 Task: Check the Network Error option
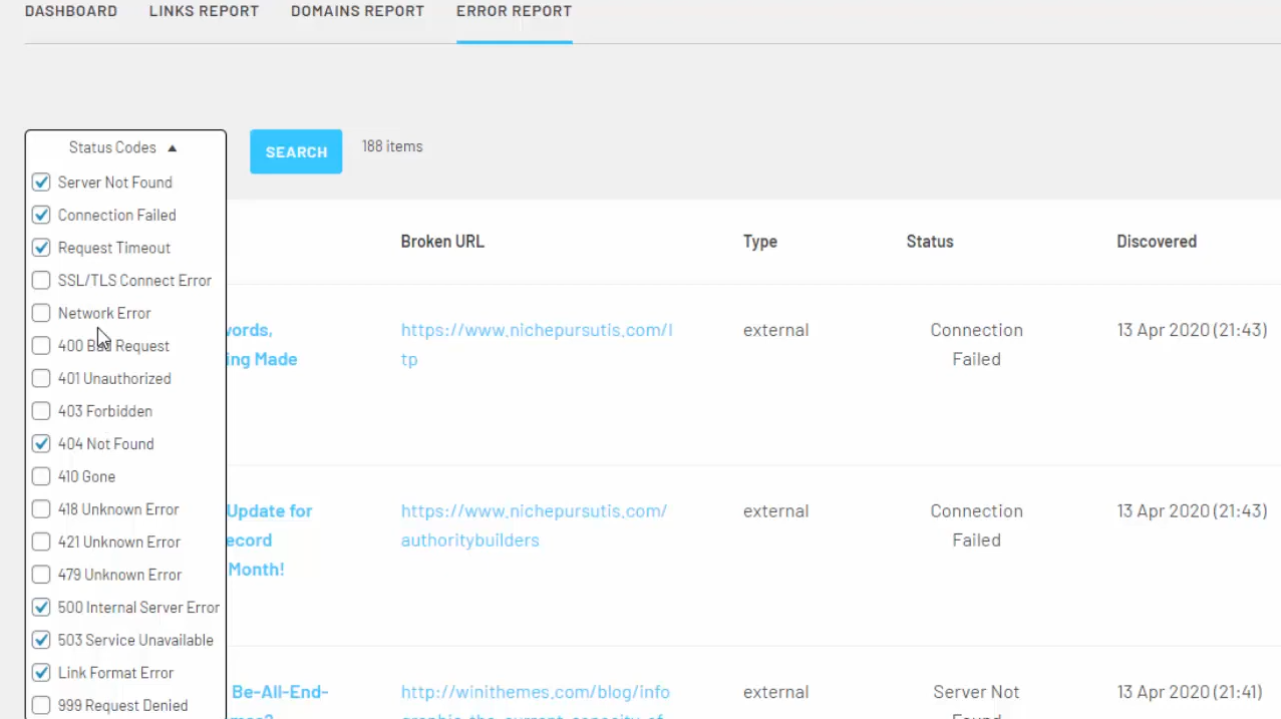tap(41, 313)
